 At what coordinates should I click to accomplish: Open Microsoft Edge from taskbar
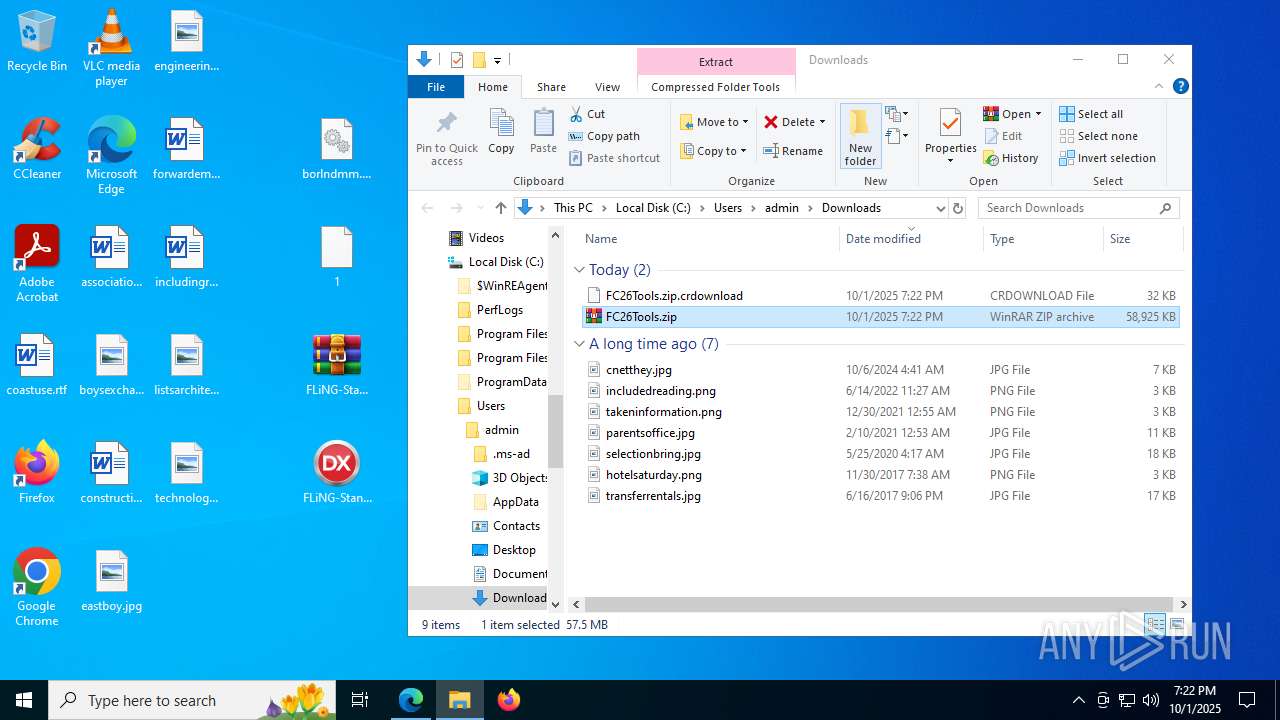click(411, 700)
